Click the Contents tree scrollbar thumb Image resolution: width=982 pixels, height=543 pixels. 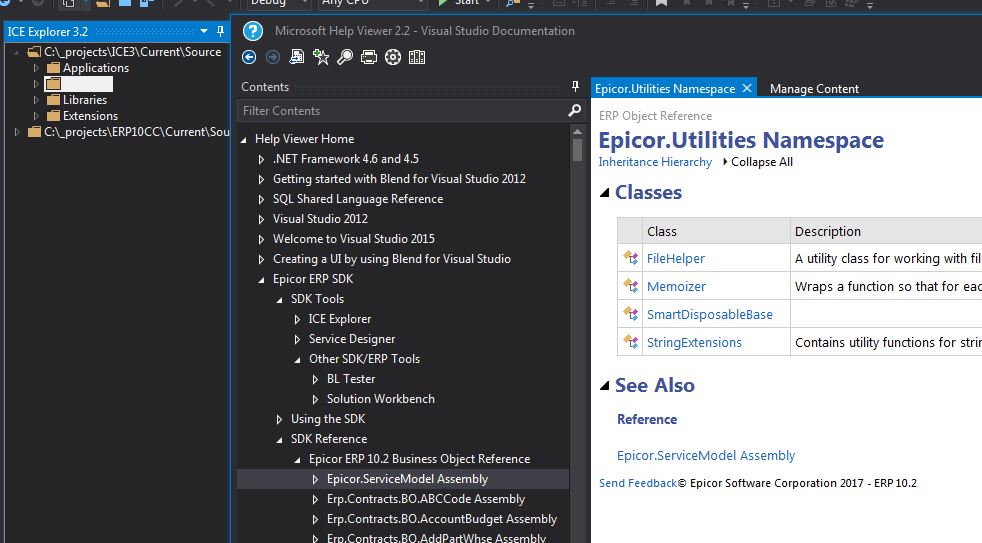tap(577, 150)
